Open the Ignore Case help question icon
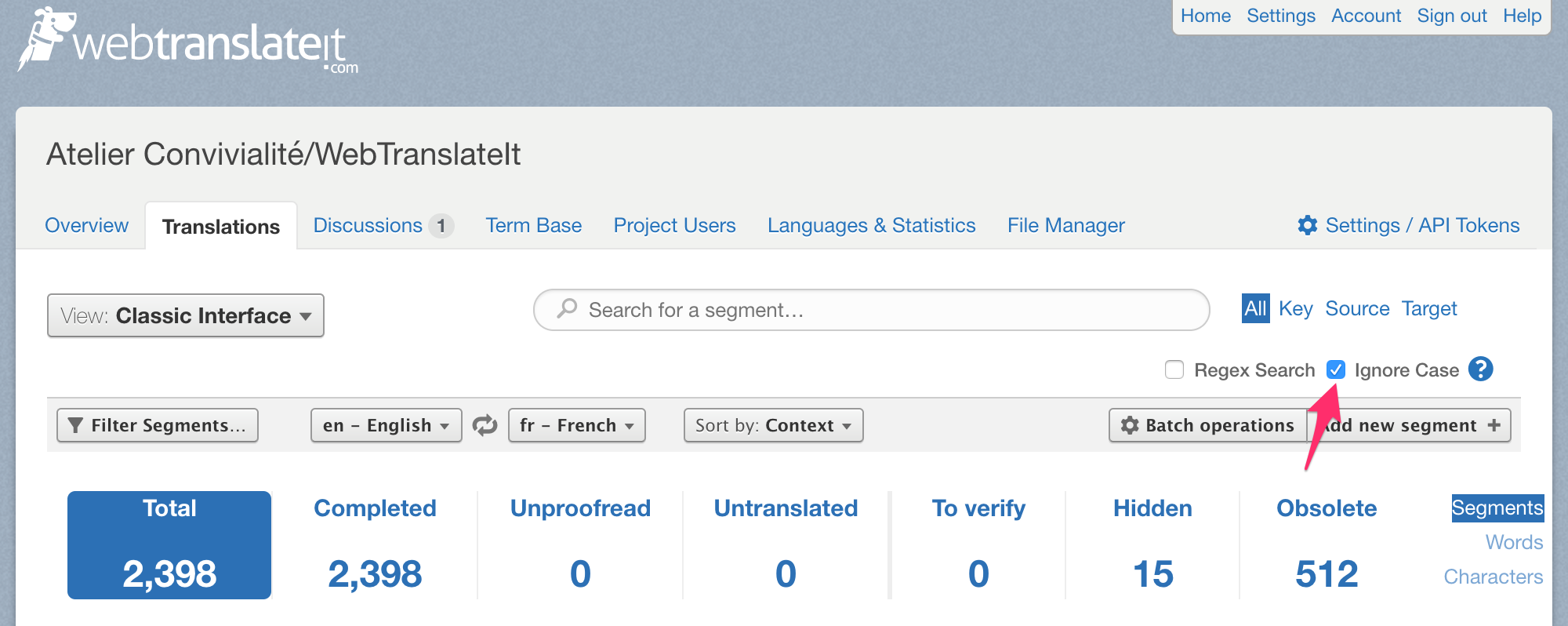Image resolution: width=1568 pixels, height=626 pixels. coord(1480,369)
